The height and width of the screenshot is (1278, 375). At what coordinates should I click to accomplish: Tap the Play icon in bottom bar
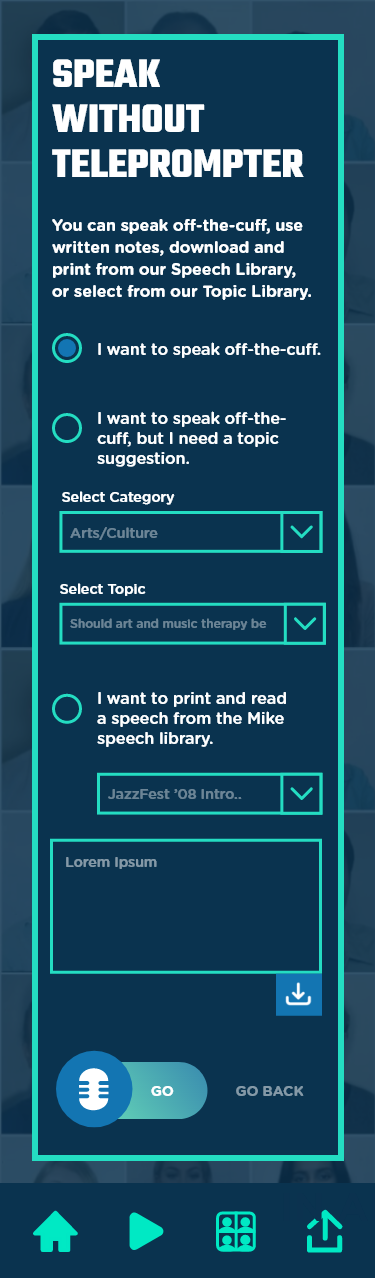click(145, 1231)
